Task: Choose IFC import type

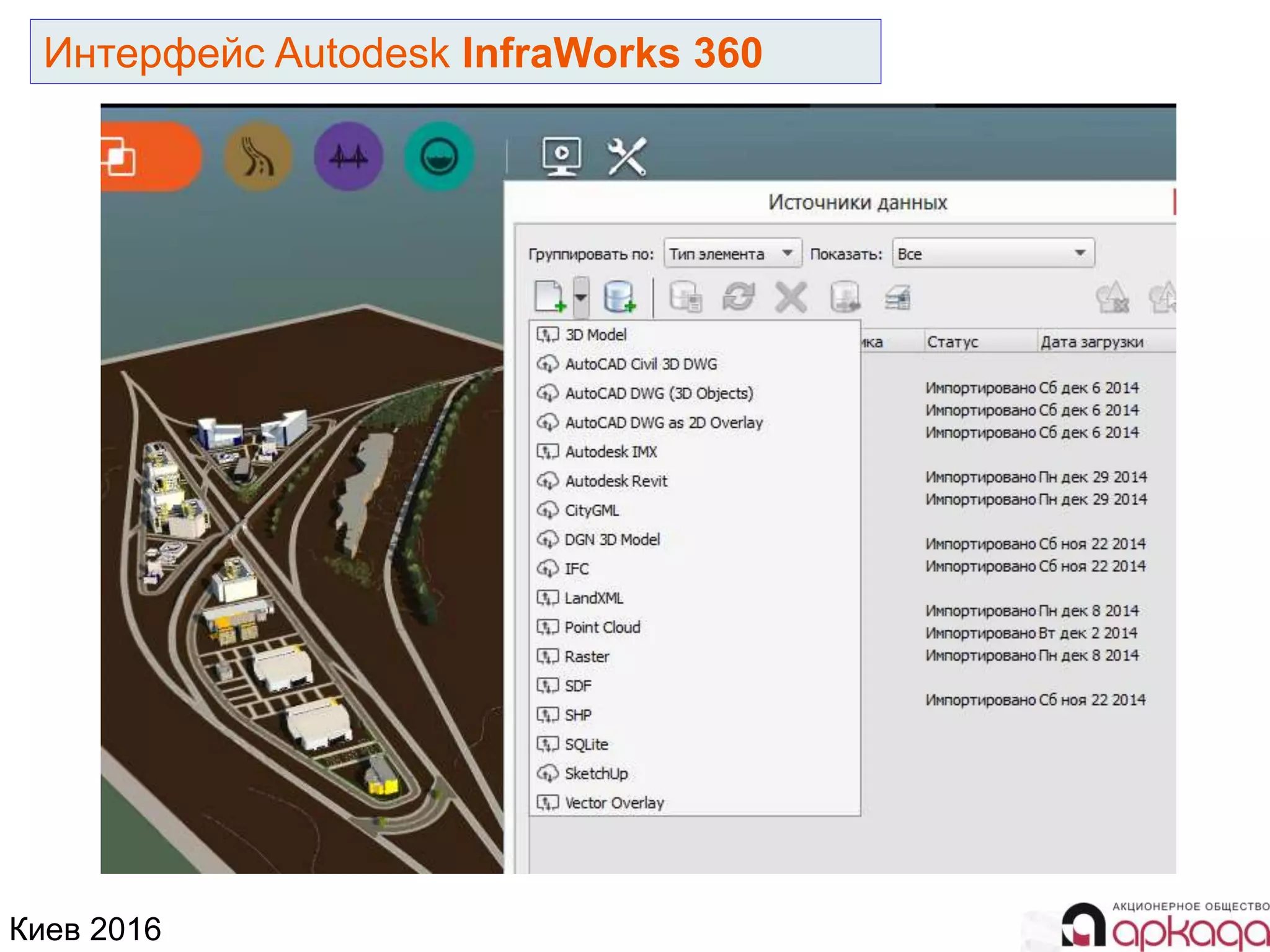Action: (695, 568)
